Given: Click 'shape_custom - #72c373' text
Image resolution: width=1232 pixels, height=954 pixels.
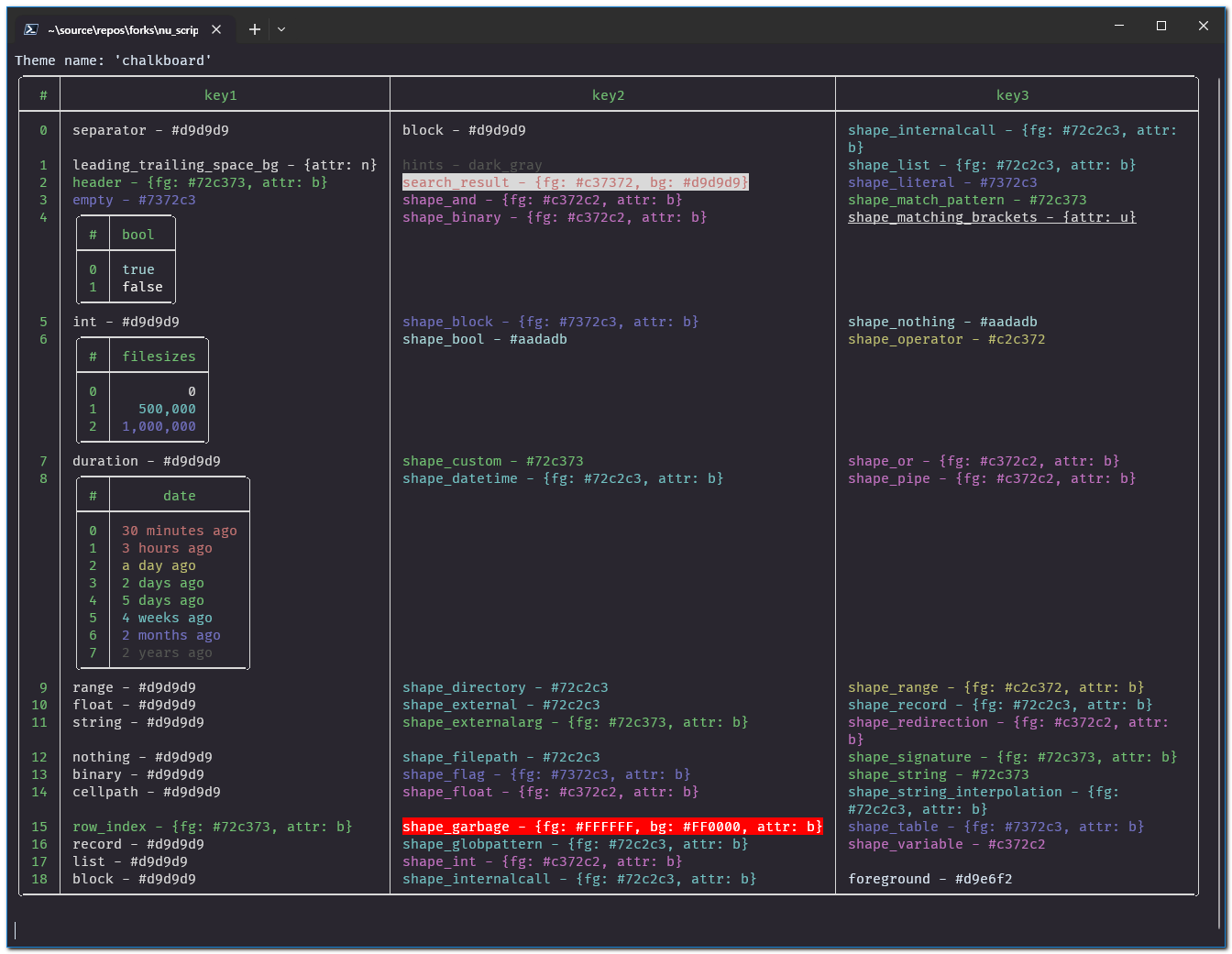Looking at the screenshot, I should [493, 461].
